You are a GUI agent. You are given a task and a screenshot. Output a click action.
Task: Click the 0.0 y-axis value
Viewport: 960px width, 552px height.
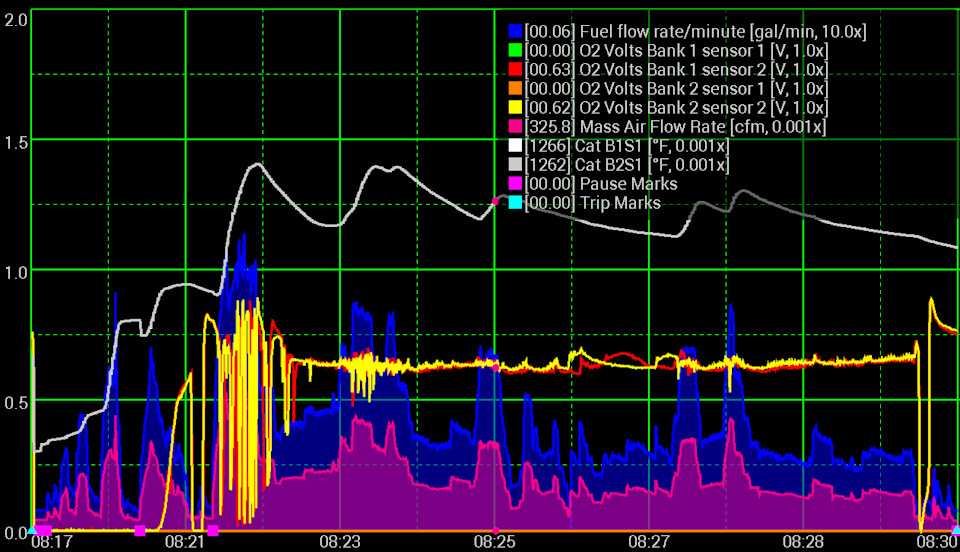(x=16, y=532)
